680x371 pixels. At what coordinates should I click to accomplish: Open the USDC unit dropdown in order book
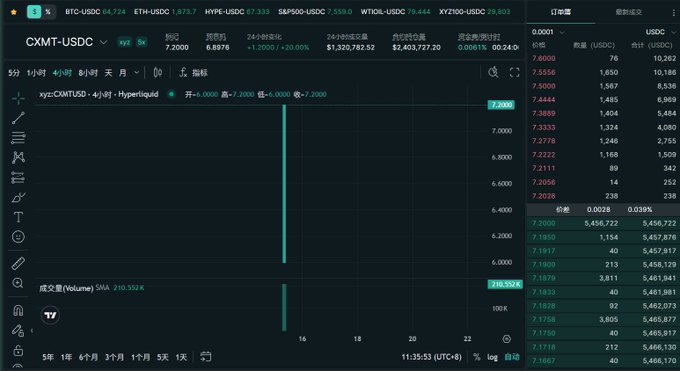tap(661, 32)
